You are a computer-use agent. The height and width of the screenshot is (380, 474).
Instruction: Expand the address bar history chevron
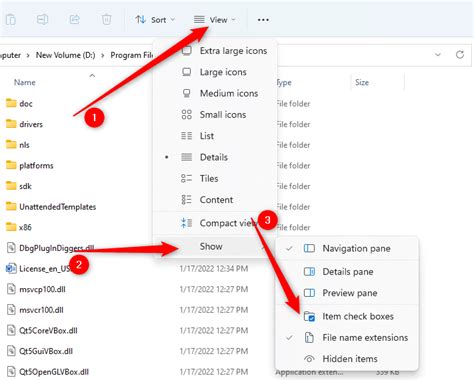pos(438,55)
